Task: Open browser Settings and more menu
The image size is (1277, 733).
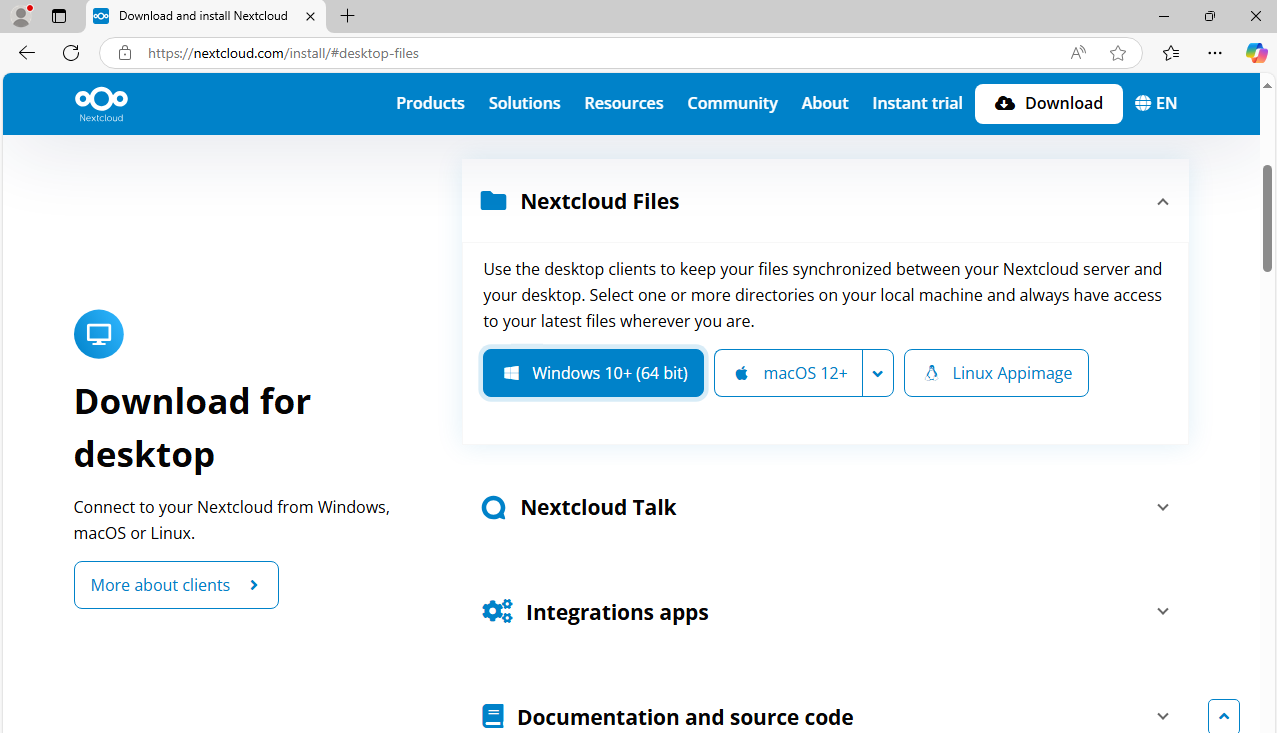Action: coord(1215,53)
